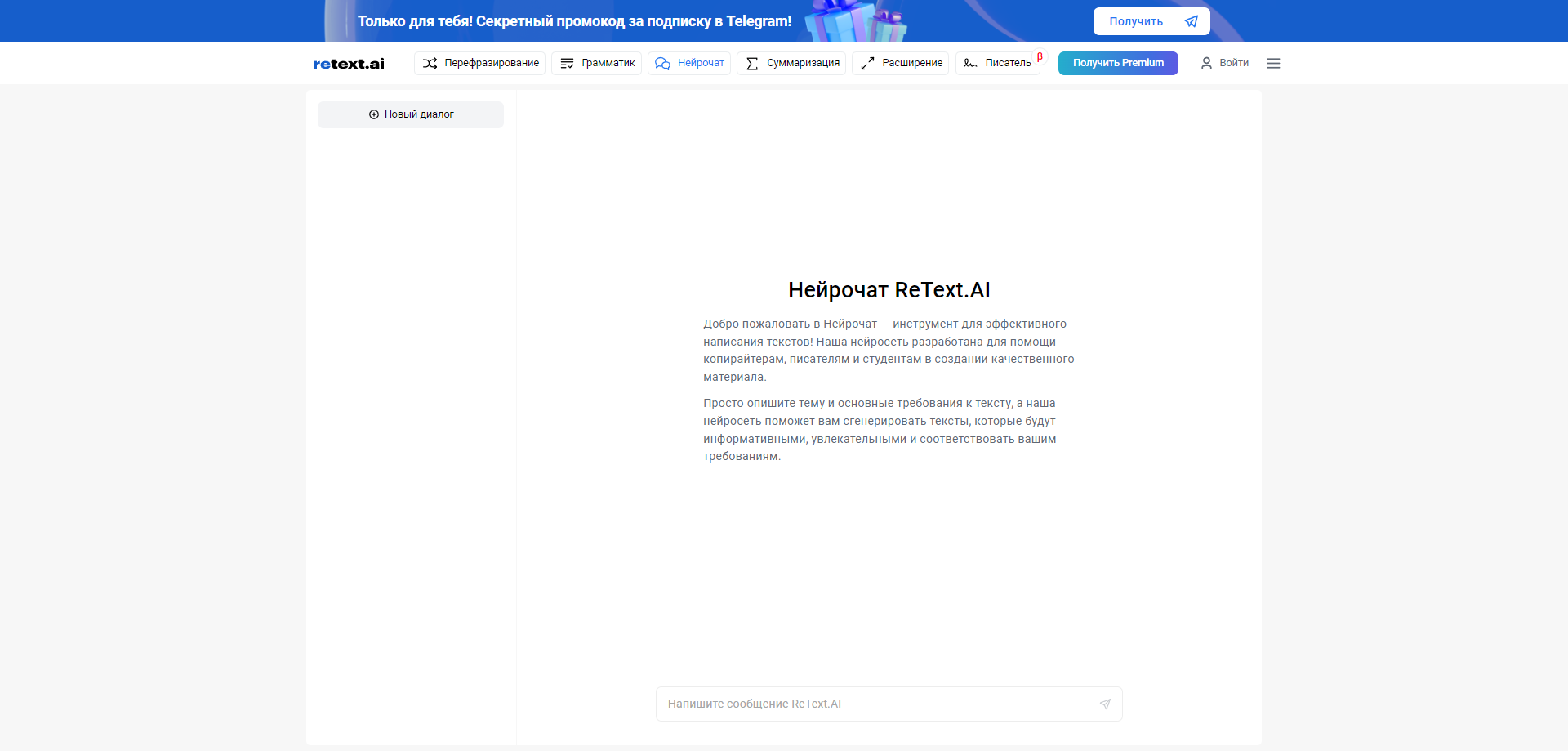This screenshot has height=751, width=1568.
Task: Click the expand arrows icon for Расширение
Action: 868,63
